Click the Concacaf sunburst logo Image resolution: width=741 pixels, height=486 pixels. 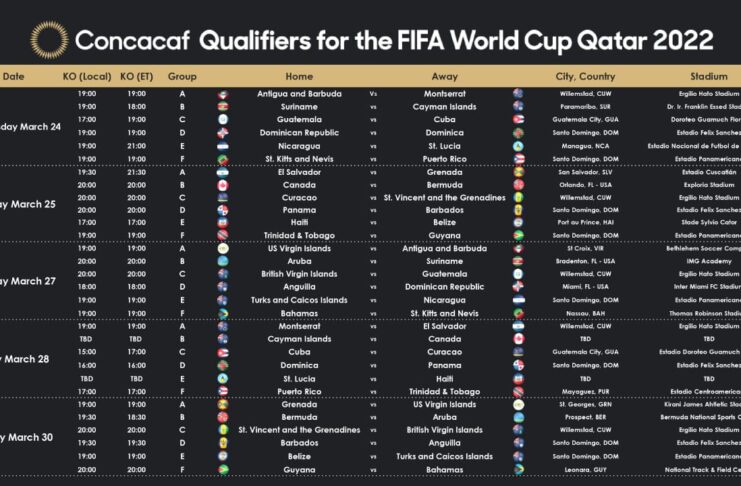(49, 39)
